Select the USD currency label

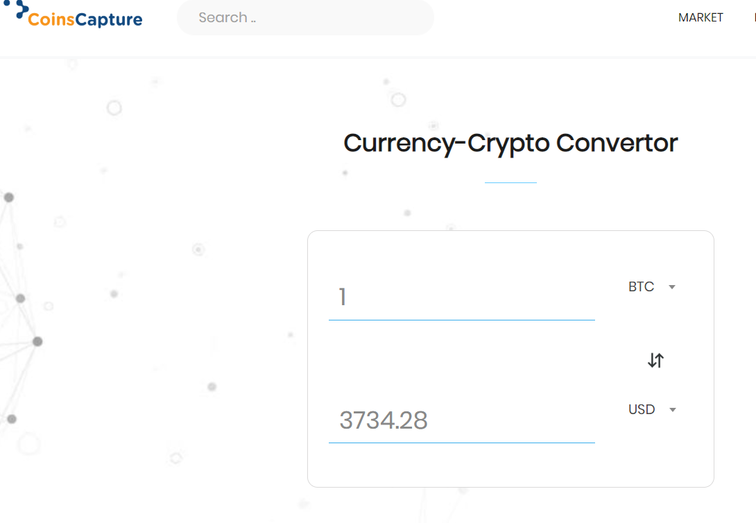coord(641,409)
